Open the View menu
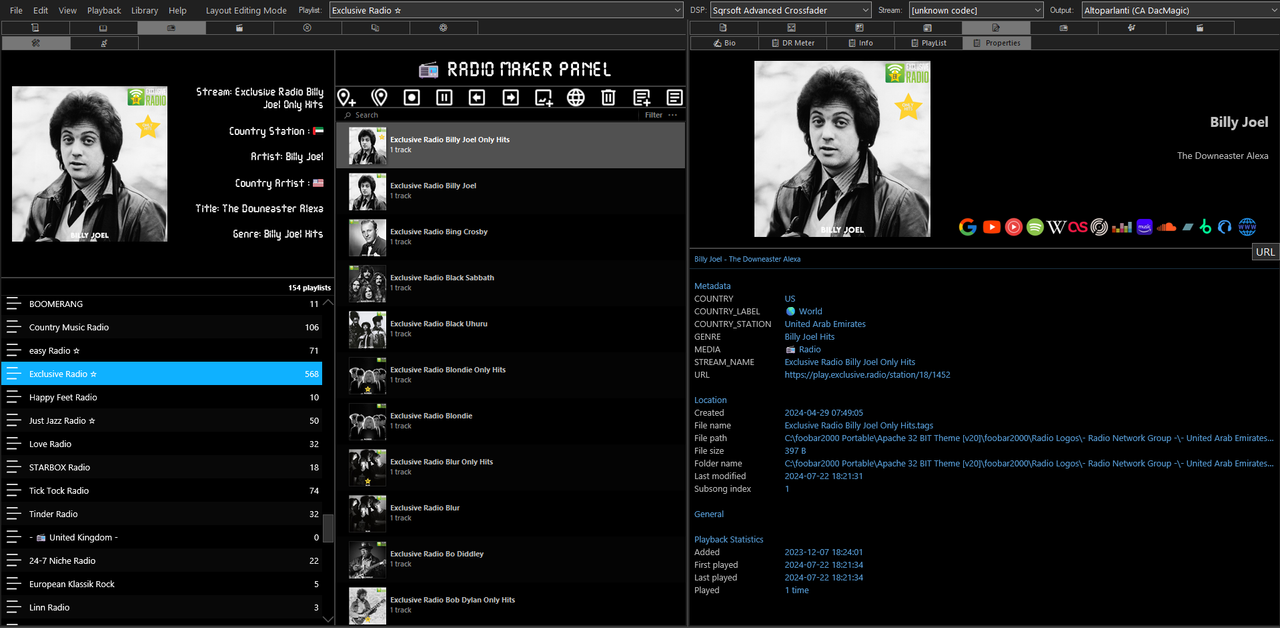1280x628 pixels. point(67,10)
